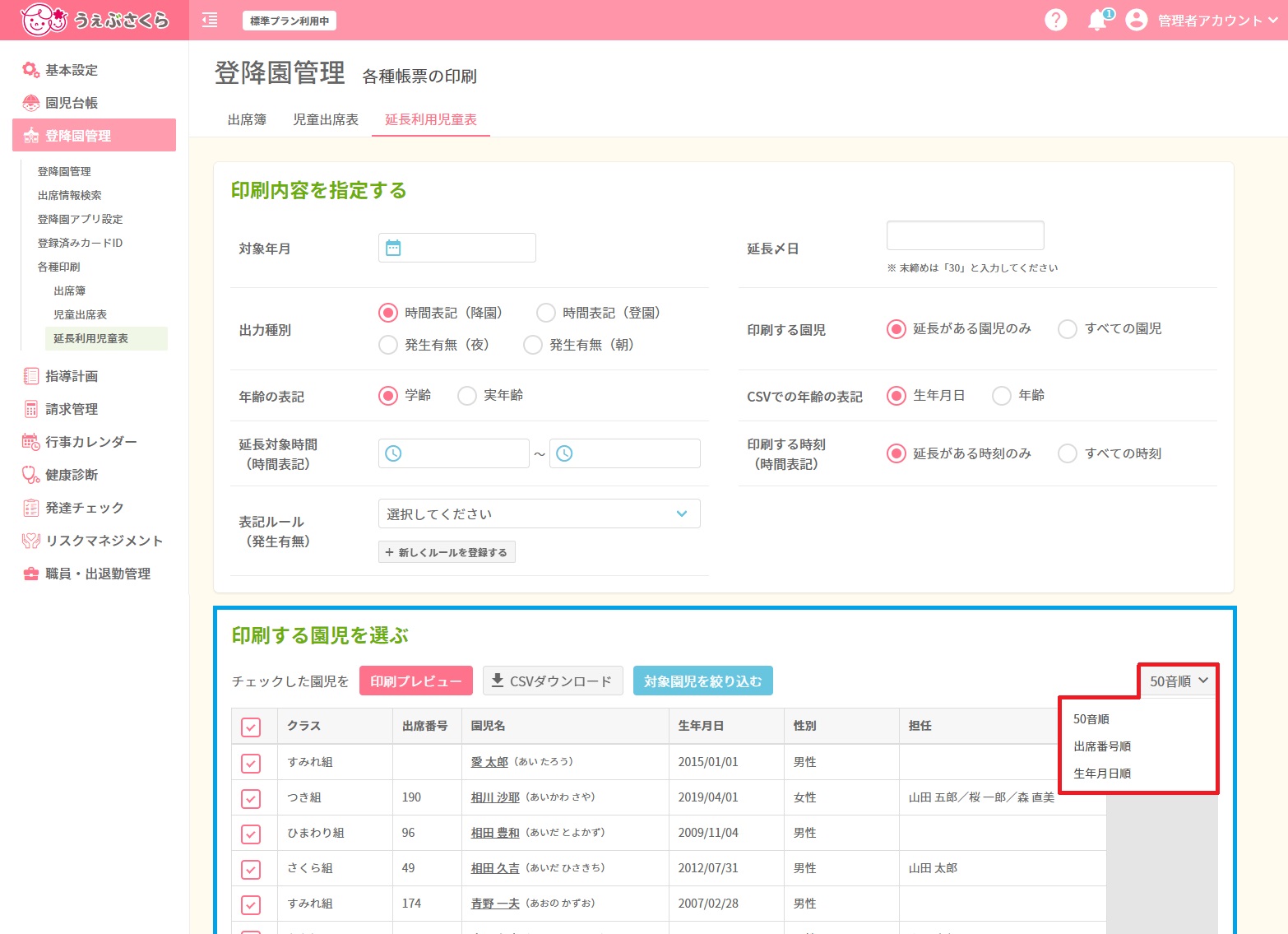The width and height of the screenshot is (1288, 934).
Task: Click 延長対象時間 end time field
Action: pos(625,453)
